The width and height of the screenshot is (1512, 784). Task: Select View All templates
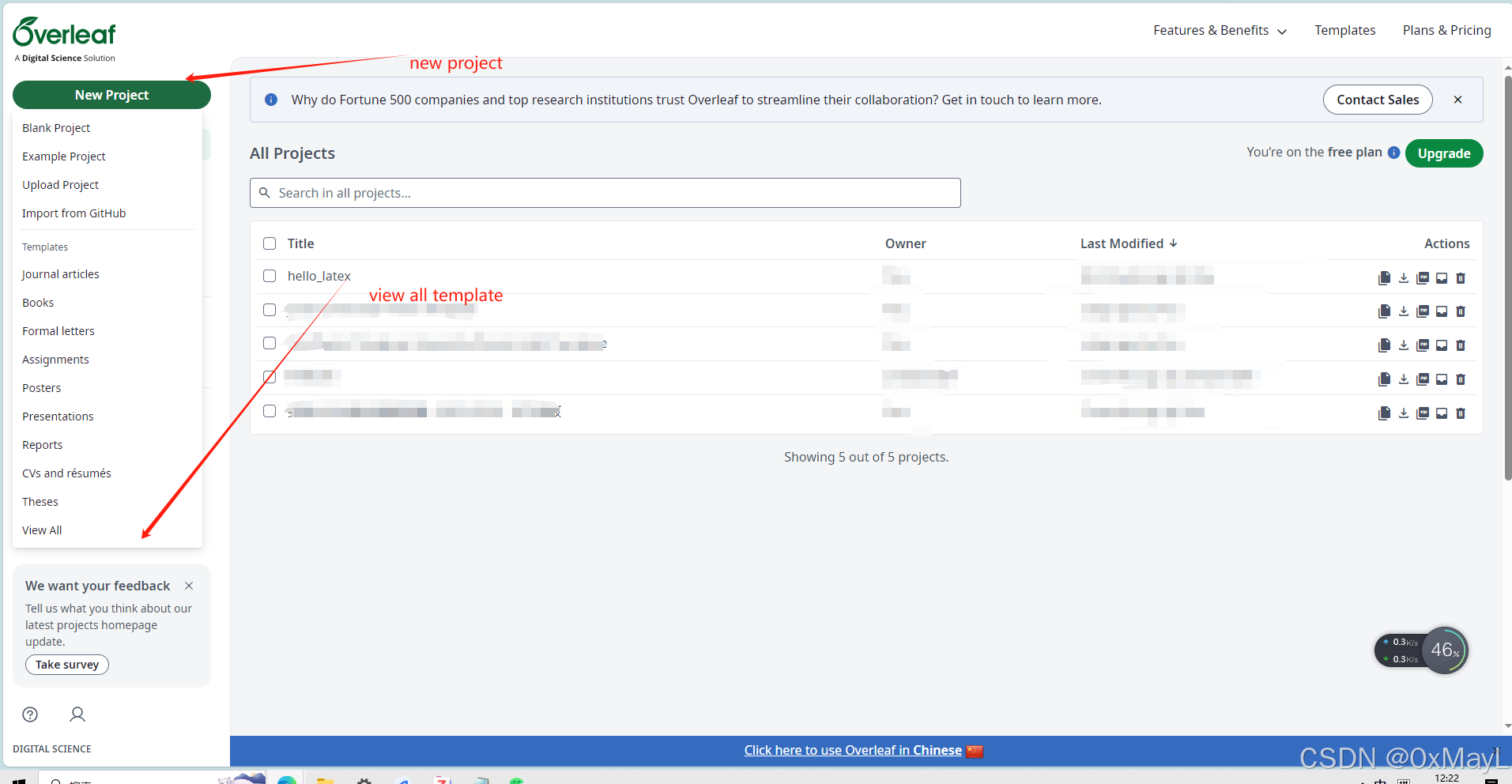click(42, 530)
